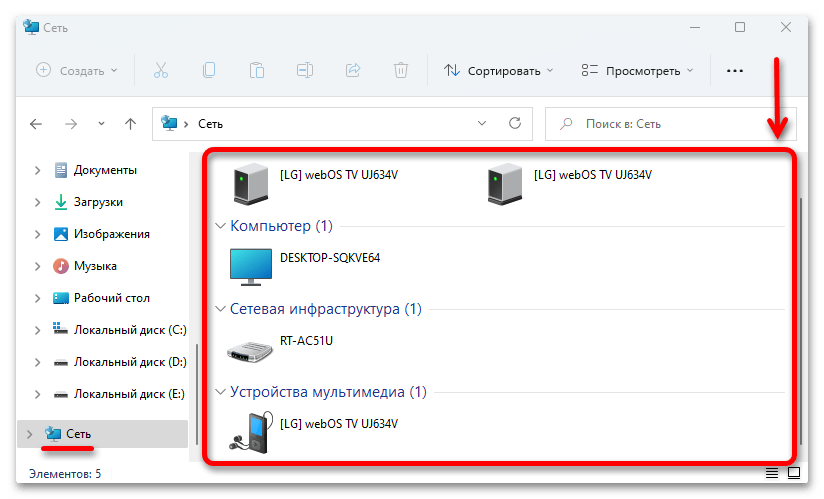Select the first [LG] webOS TV server icon
The height and width of the screenshot is (499, 824).
click(251, 183)
